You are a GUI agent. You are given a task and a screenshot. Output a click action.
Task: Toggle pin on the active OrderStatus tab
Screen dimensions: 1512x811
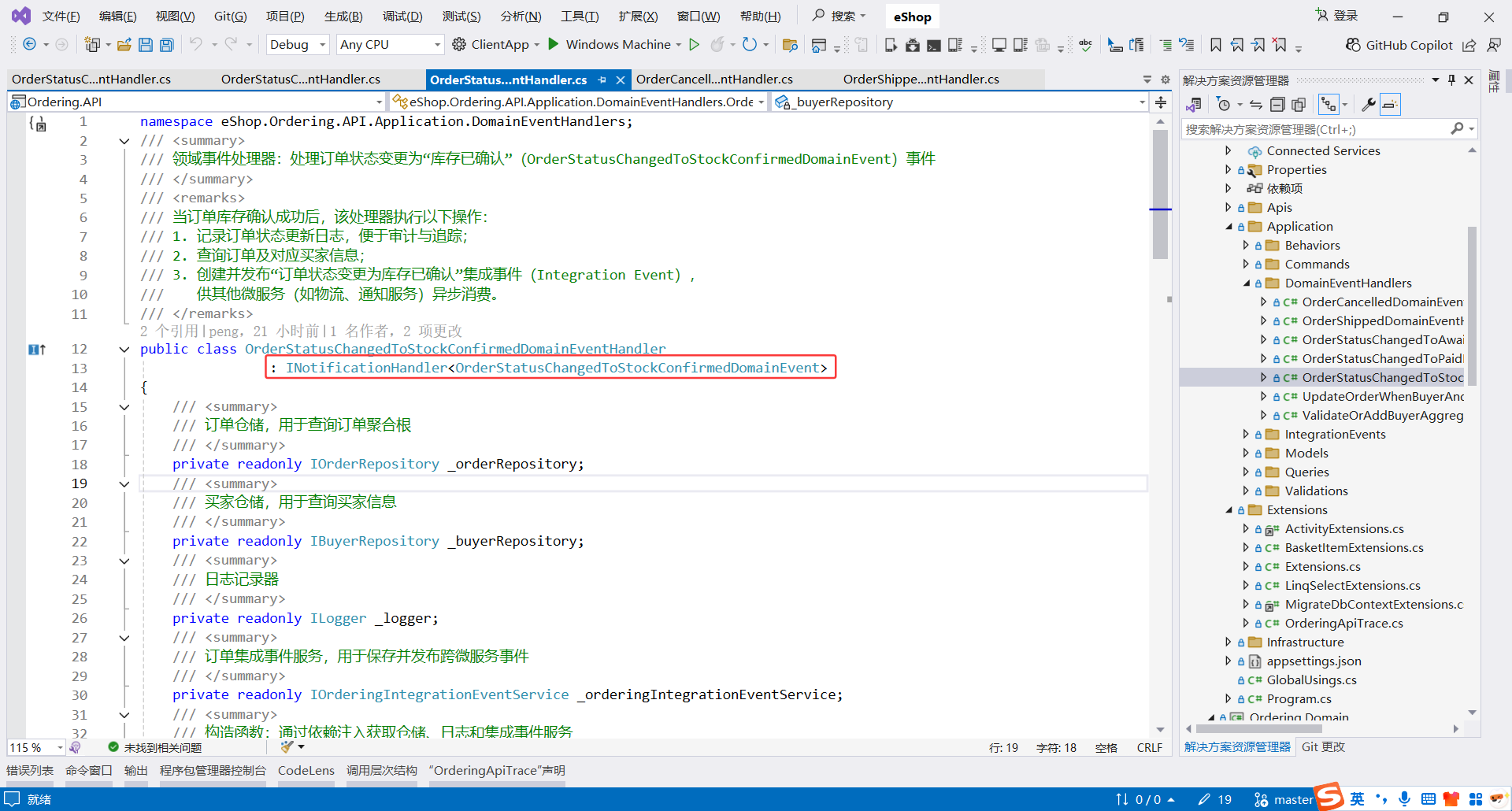click(602, 80)
